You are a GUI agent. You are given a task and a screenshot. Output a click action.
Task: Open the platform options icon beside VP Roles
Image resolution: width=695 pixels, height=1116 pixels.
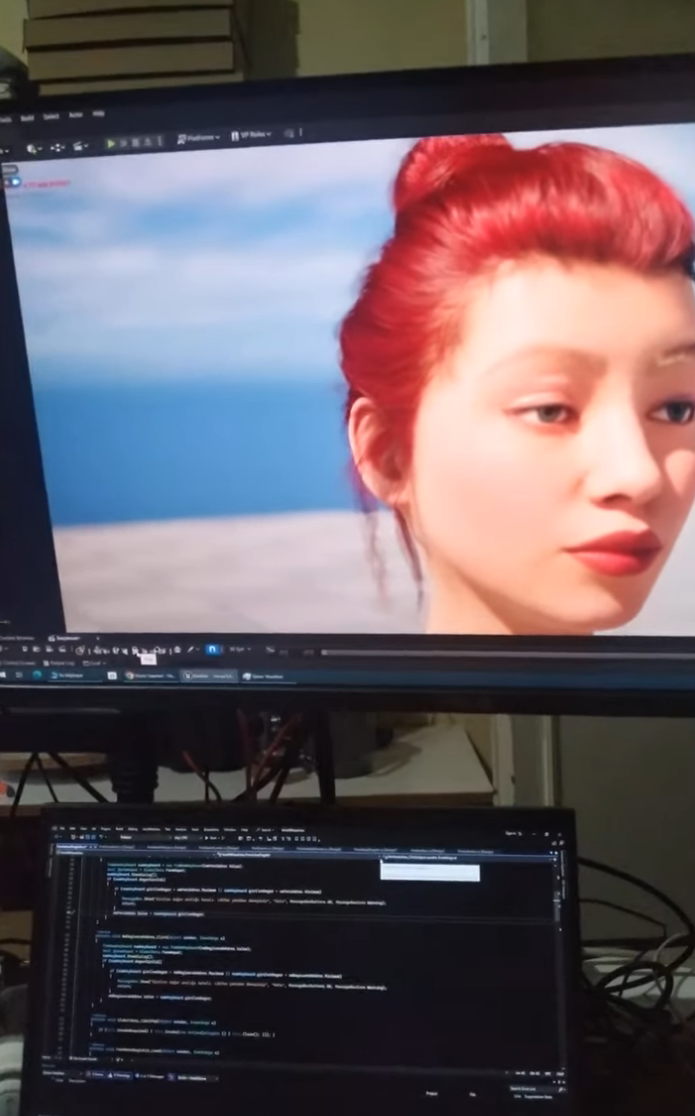291,132
